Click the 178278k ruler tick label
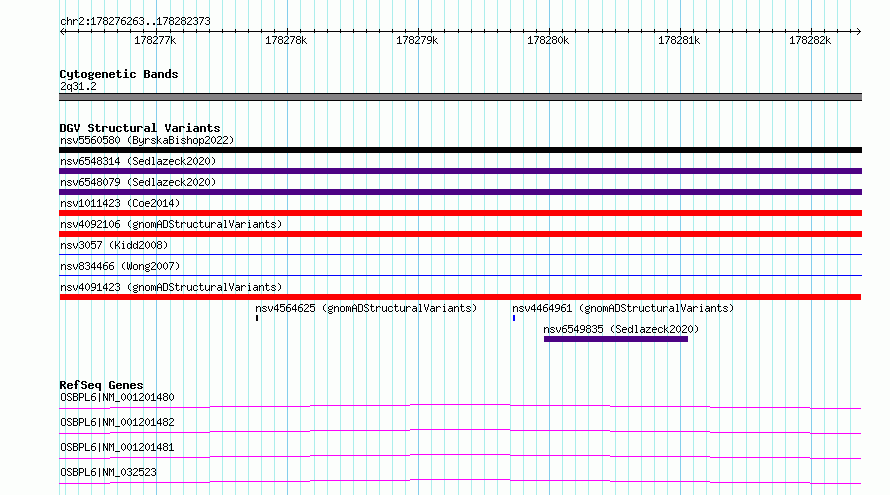The width and height of the screenshot is (890, 495). (x=286, y=40)
